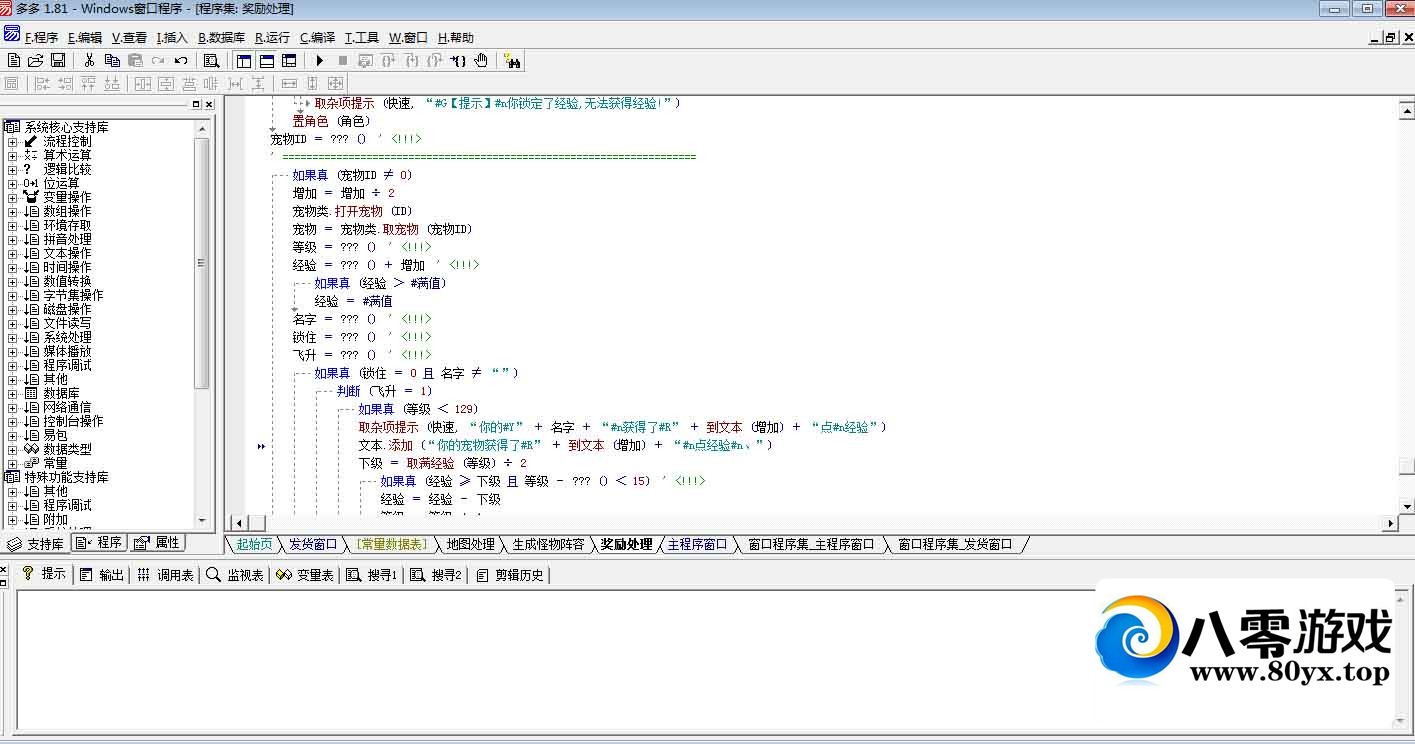
Task: Select the 变量表 output tab
Action: click(x=305, y=574)
